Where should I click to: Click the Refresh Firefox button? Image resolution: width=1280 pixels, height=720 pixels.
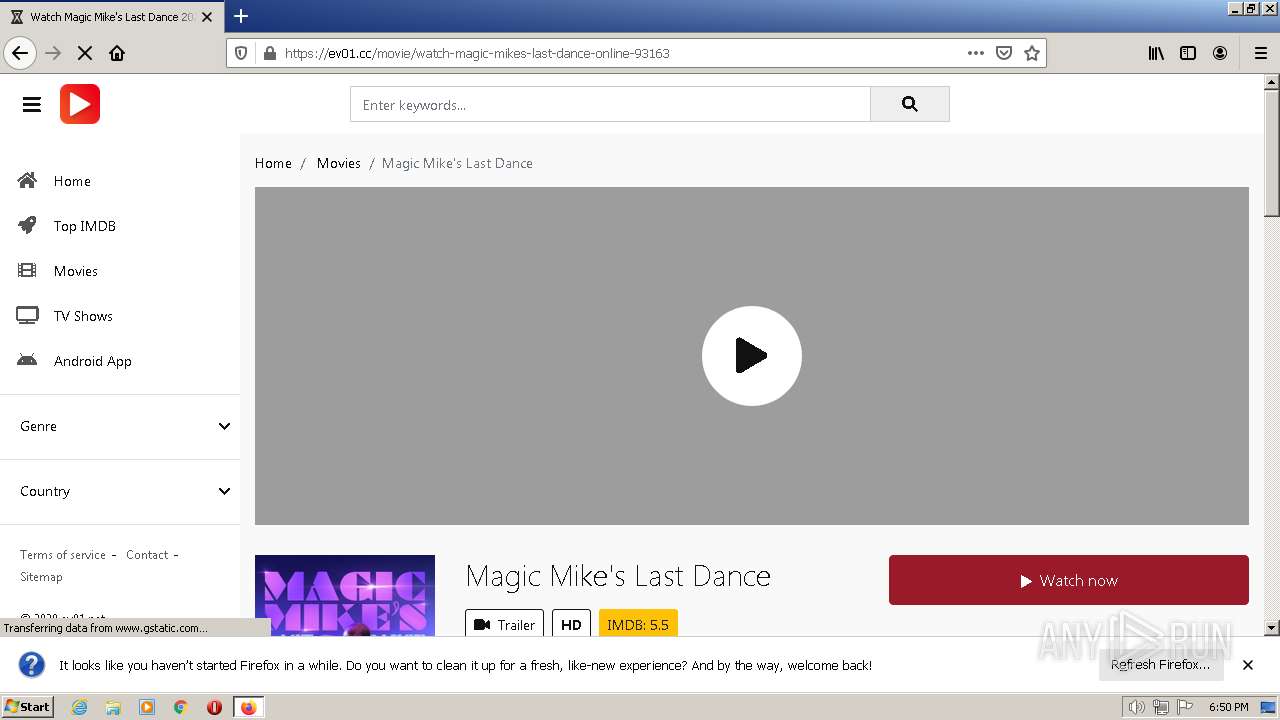click(x=1161, y=664)
